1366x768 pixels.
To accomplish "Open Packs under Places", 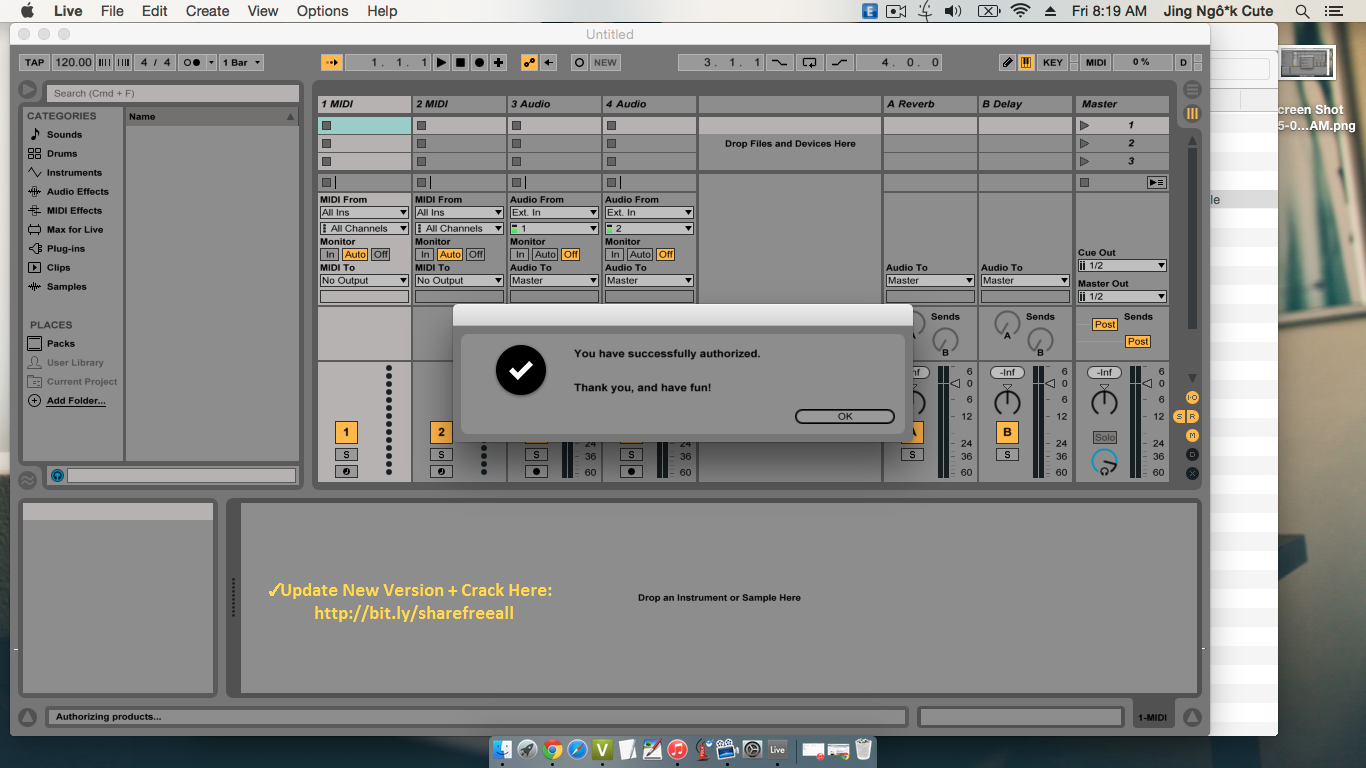I will coord(61,343).
